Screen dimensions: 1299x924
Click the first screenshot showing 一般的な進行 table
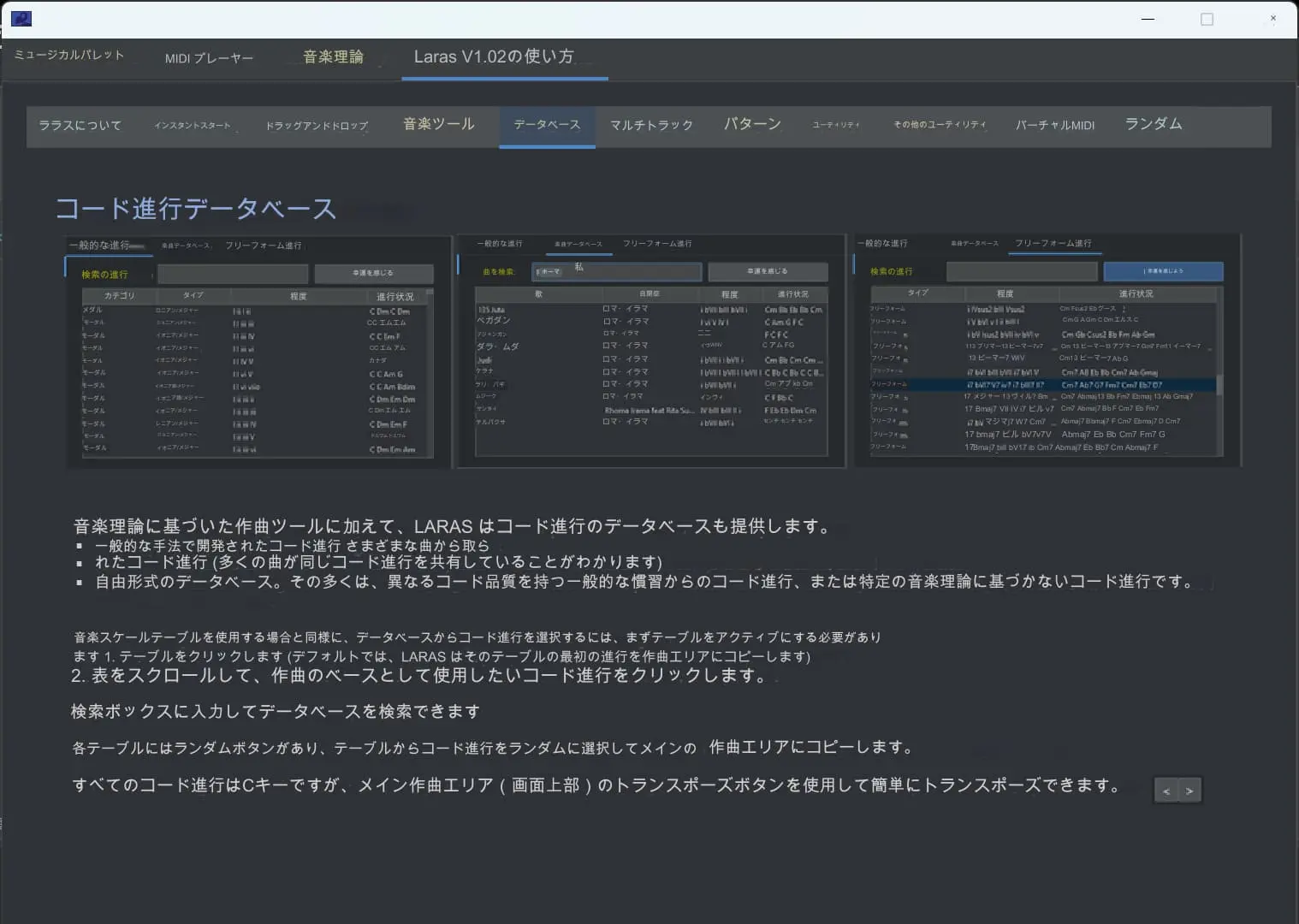coord(258,352)
